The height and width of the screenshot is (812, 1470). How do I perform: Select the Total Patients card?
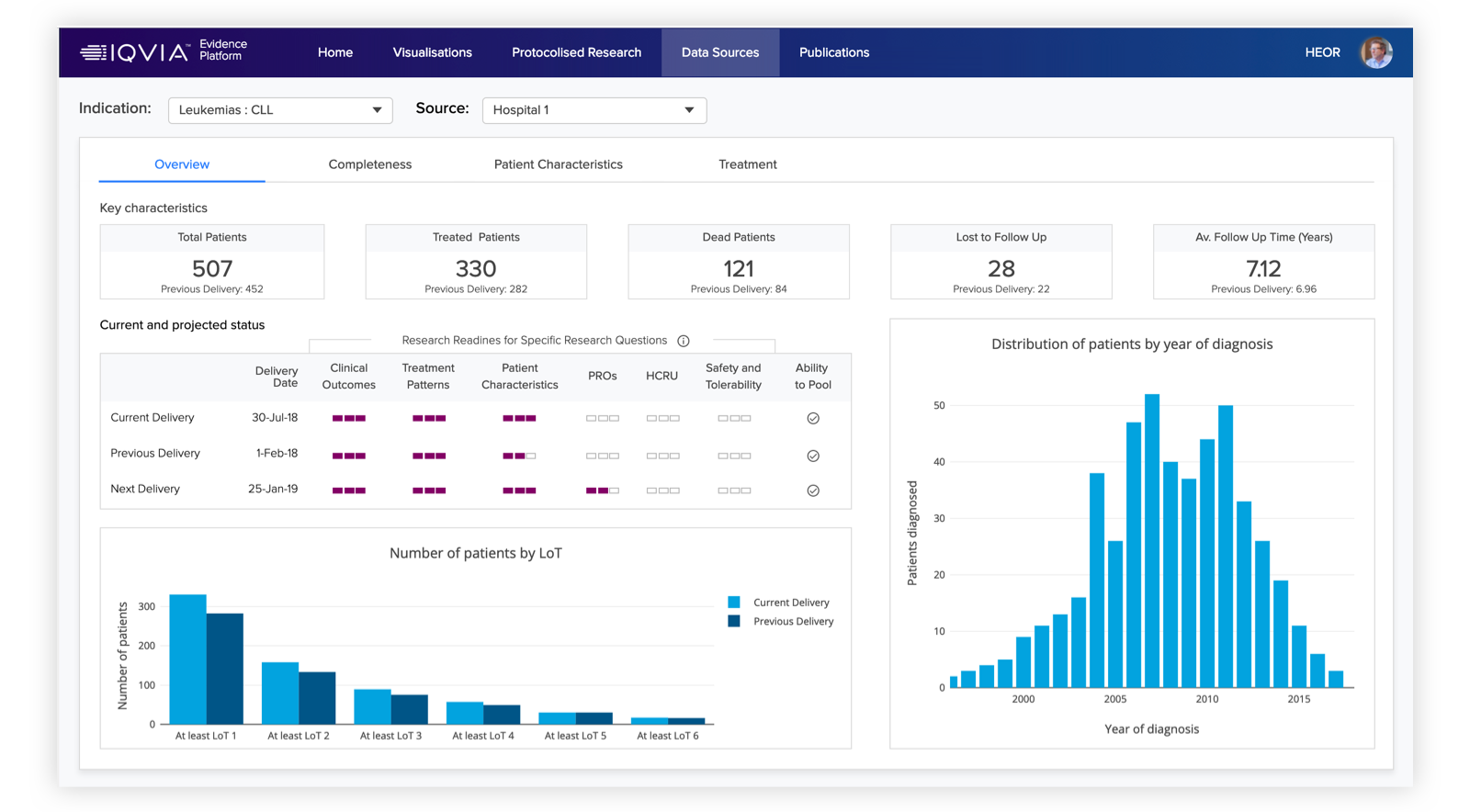pos(212,262)
